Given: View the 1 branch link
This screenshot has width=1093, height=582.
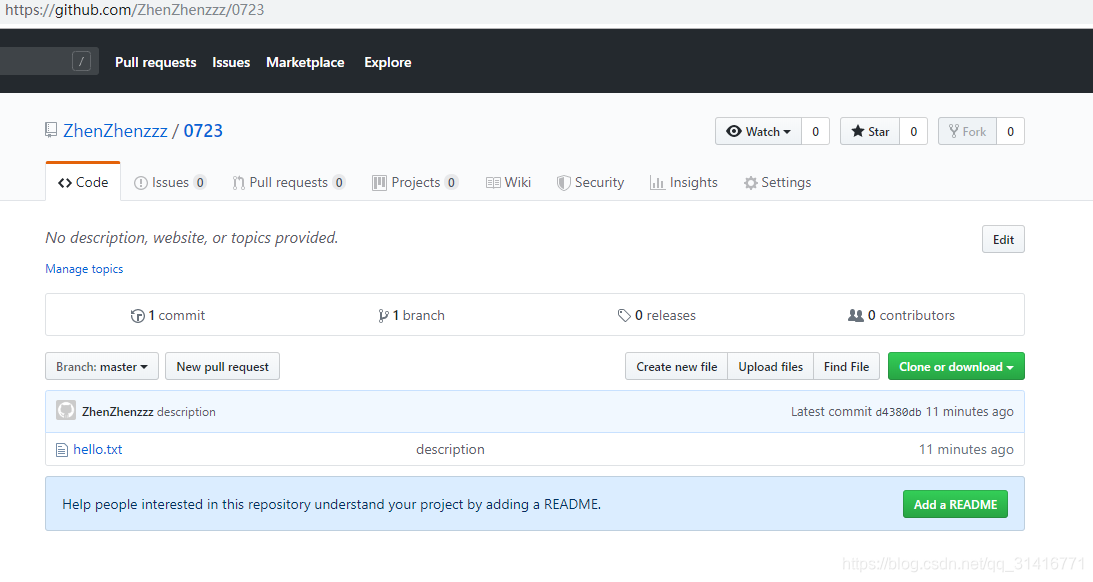Looking at the screenshot, I should (411, 316).
